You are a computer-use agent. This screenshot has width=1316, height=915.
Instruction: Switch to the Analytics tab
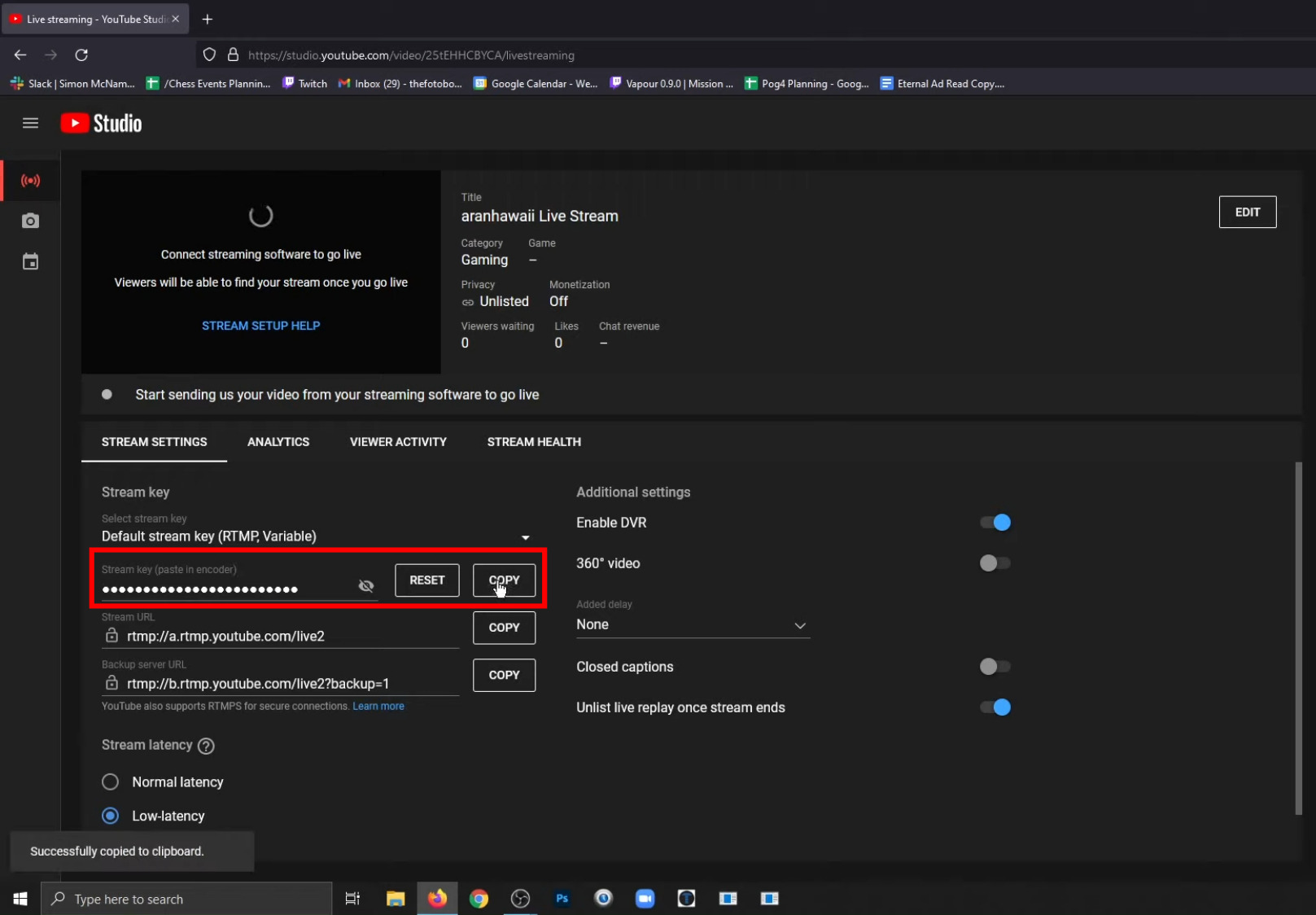coord(278,442)
